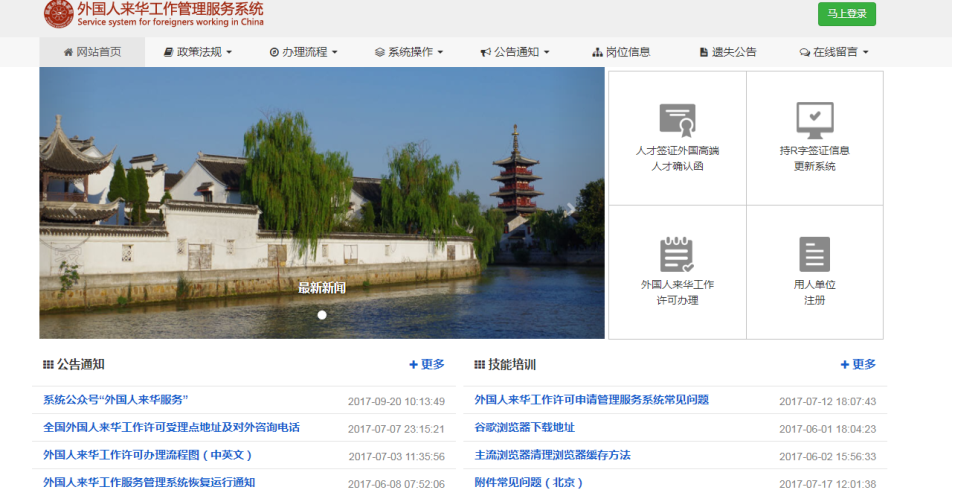Expand the 公告通知 dropdown in navigation bar
Image resolution: width=953 pixels, height=490 pixels.
tap(515, 52)
